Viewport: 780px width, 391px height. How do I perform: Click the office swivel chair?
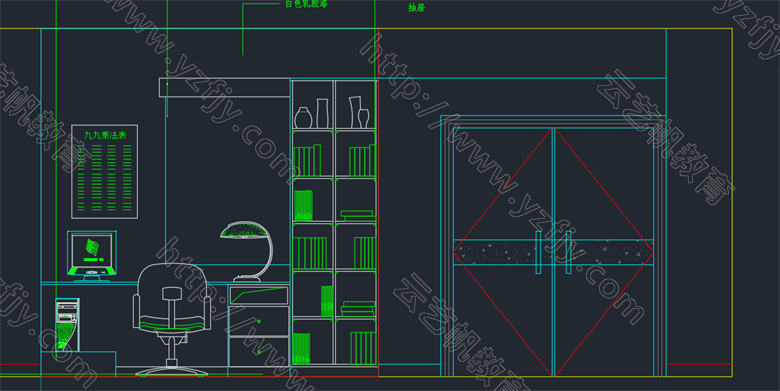172,319
